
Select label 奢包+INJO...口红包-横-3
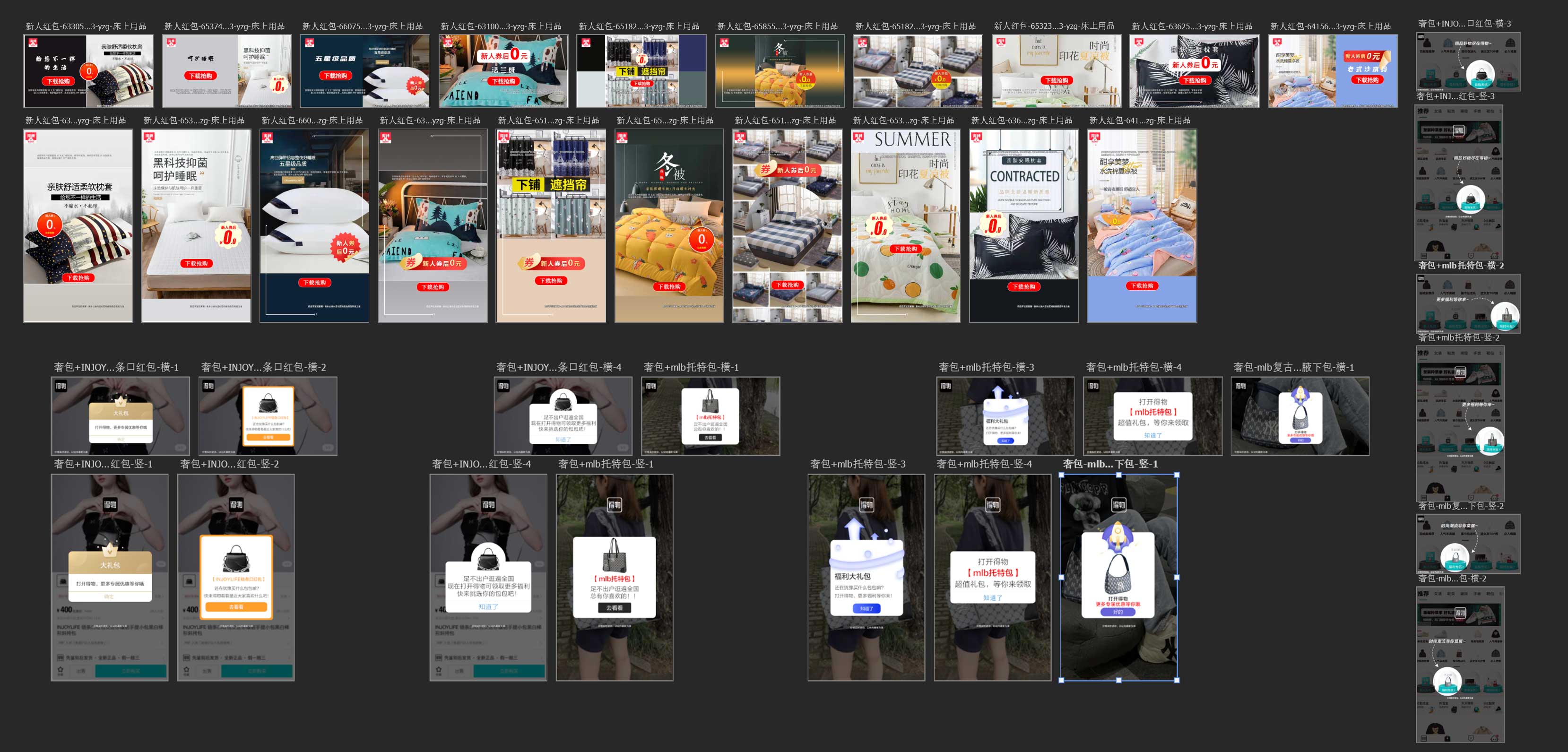click(x=1464, y=24)
